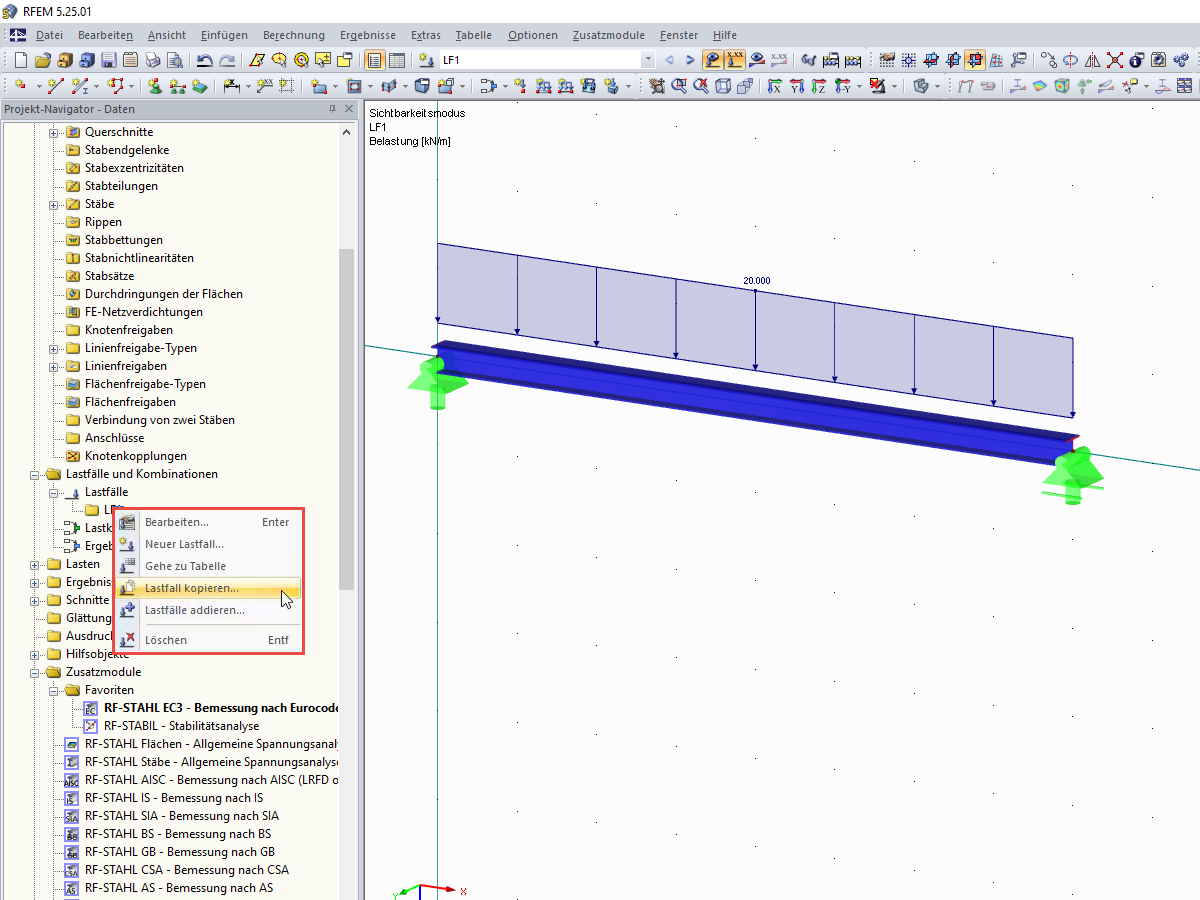Click the navigator vertical scrollbar
Viewport: 1200px width, 900px height.
[x=347, y=420]
